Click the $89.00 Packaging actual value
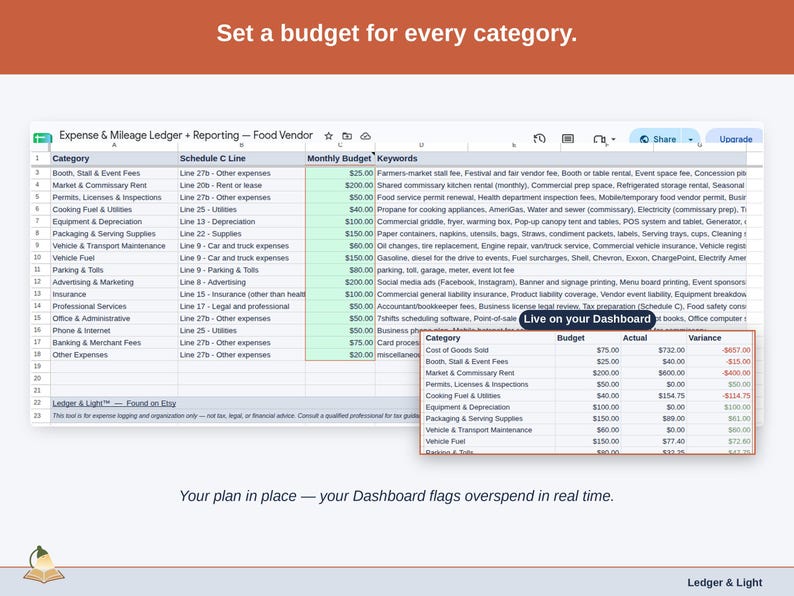The image size is (794, 596). tap(673, 418)
